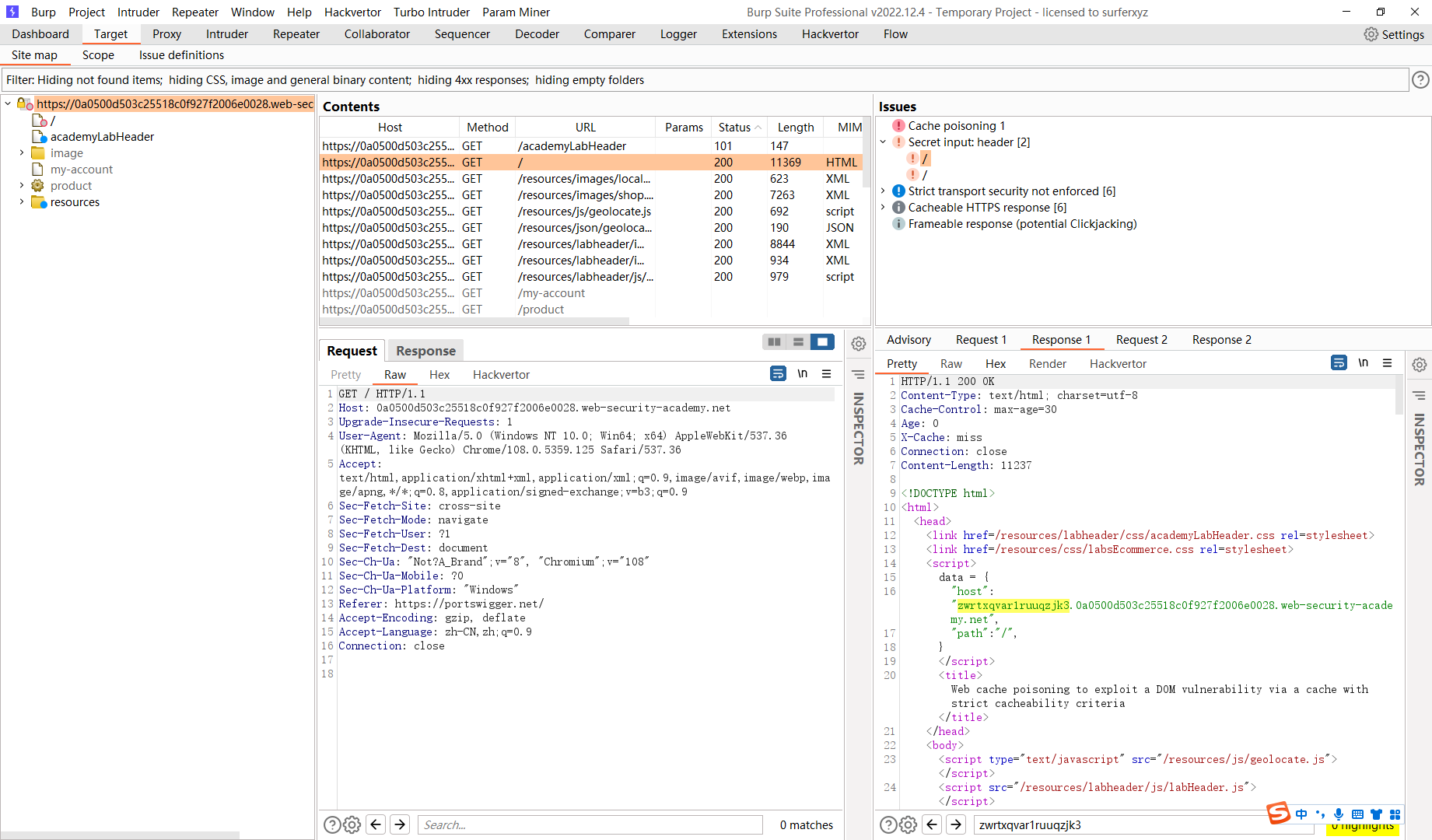Image resolution: width=1432 pixels, height=840 pixels.
Task: Select /academyLabHeader row with status 101
Action: (x=591, y=146)
